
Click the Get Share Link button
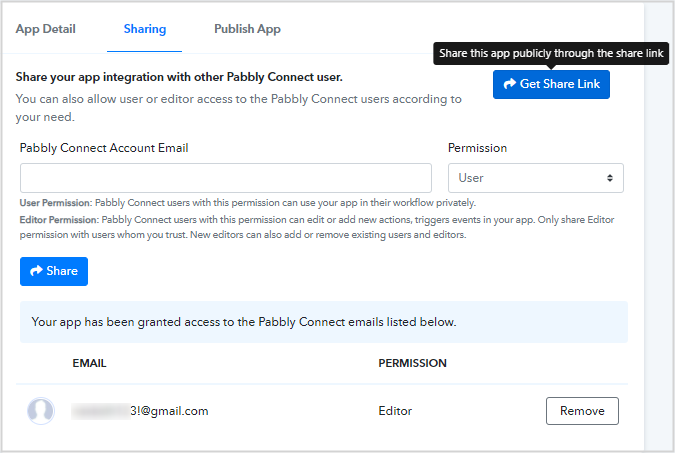click(x=551, y=84)
